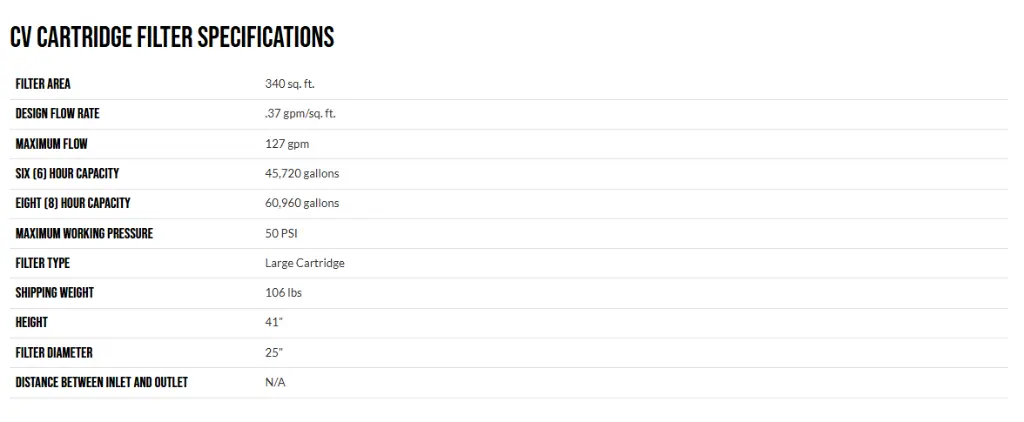Viewport: 1024px width, 422px height.
Task: Click the 60,960 gallons value
Action: pos(302,203)
